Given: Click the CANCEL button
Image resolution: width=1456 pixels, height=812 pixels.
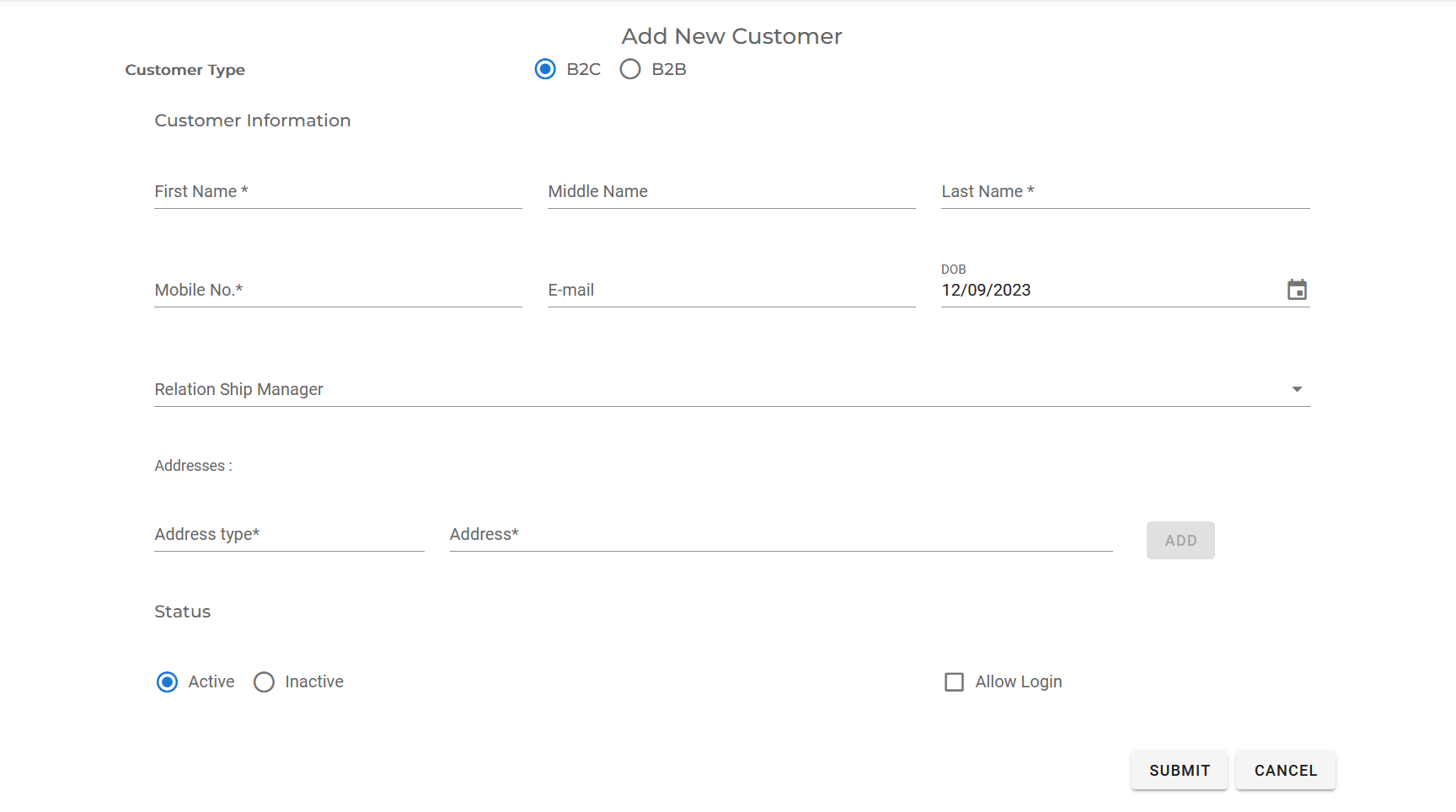Looking at the screenshot, I should (1285, 770).
